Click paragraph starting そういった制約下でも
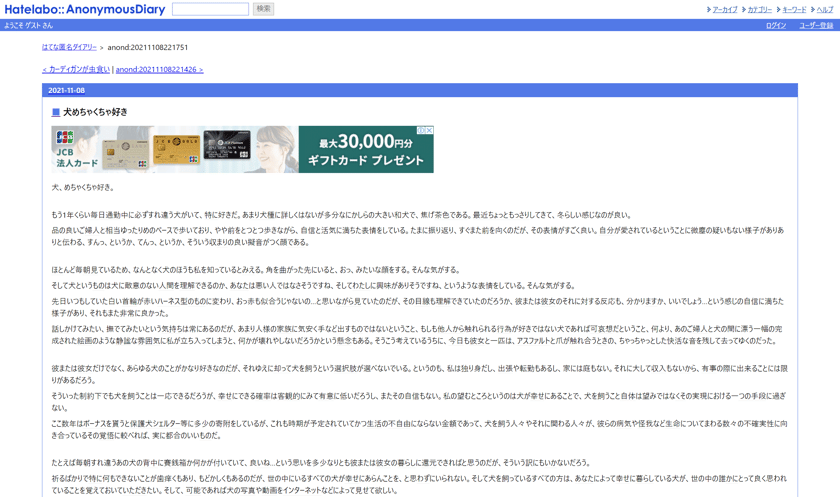Screen dimensions: 840x497 point(419,402)
